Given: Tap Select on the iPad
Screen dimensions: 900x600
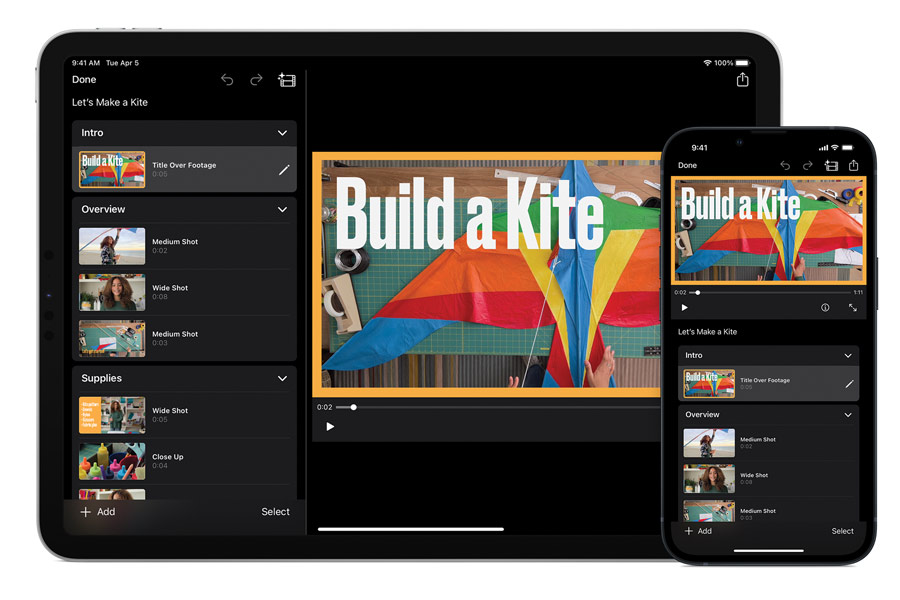Looking at the screenshot, I should 276,512.
